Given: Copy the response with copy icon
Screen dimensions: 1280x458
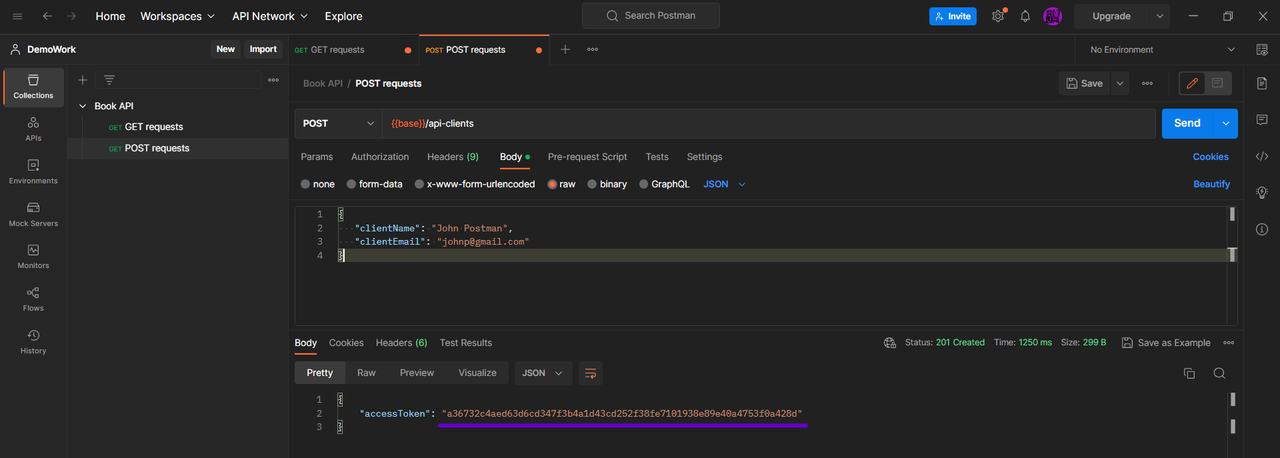Looking at the screenshot, I should coord(1189,373).
